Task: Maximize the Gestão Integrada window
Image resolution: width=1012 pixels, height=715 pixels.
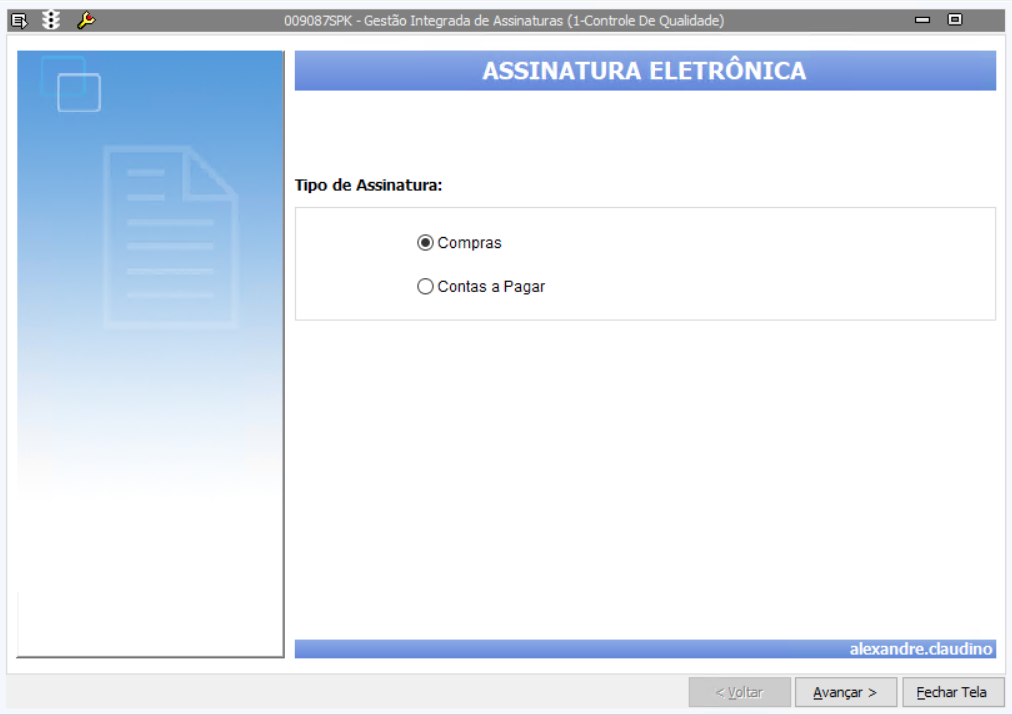Action: [x=955, y=19]
